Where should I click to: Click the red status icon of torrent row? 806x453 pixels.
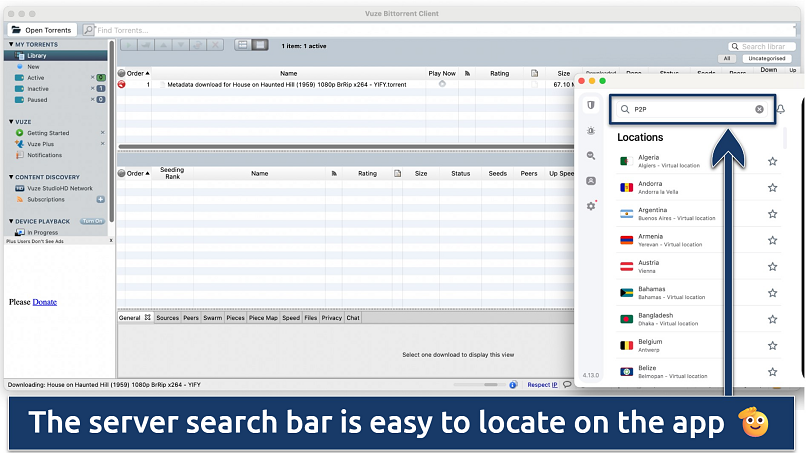click(122, 85)
